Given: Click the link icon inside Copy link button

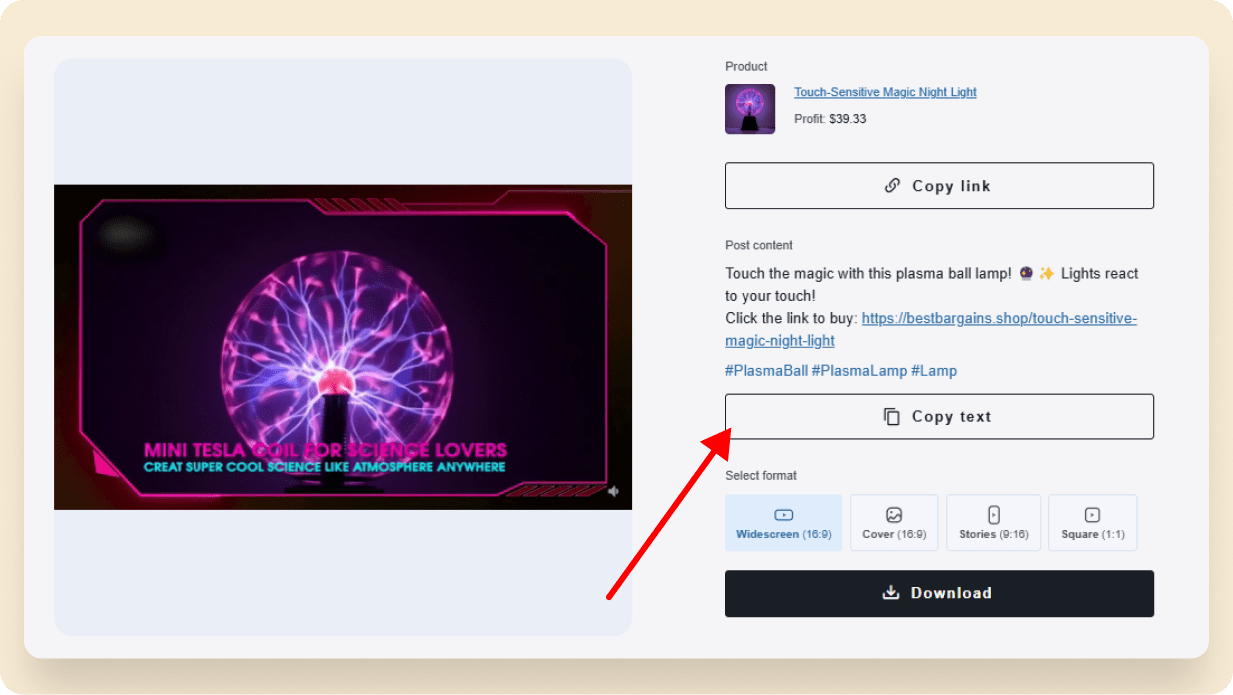Looking at the screenshot, I should point(893,185).
